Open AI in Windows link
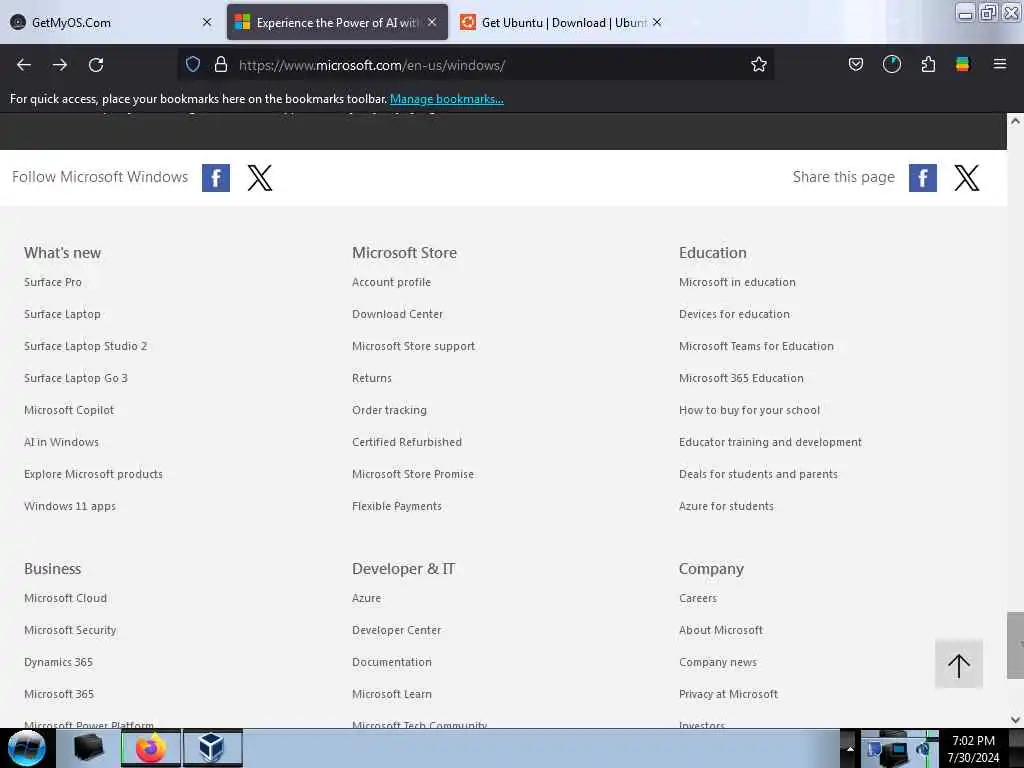Viewport: 1024px width, 768px height. [x=61, y=442]
